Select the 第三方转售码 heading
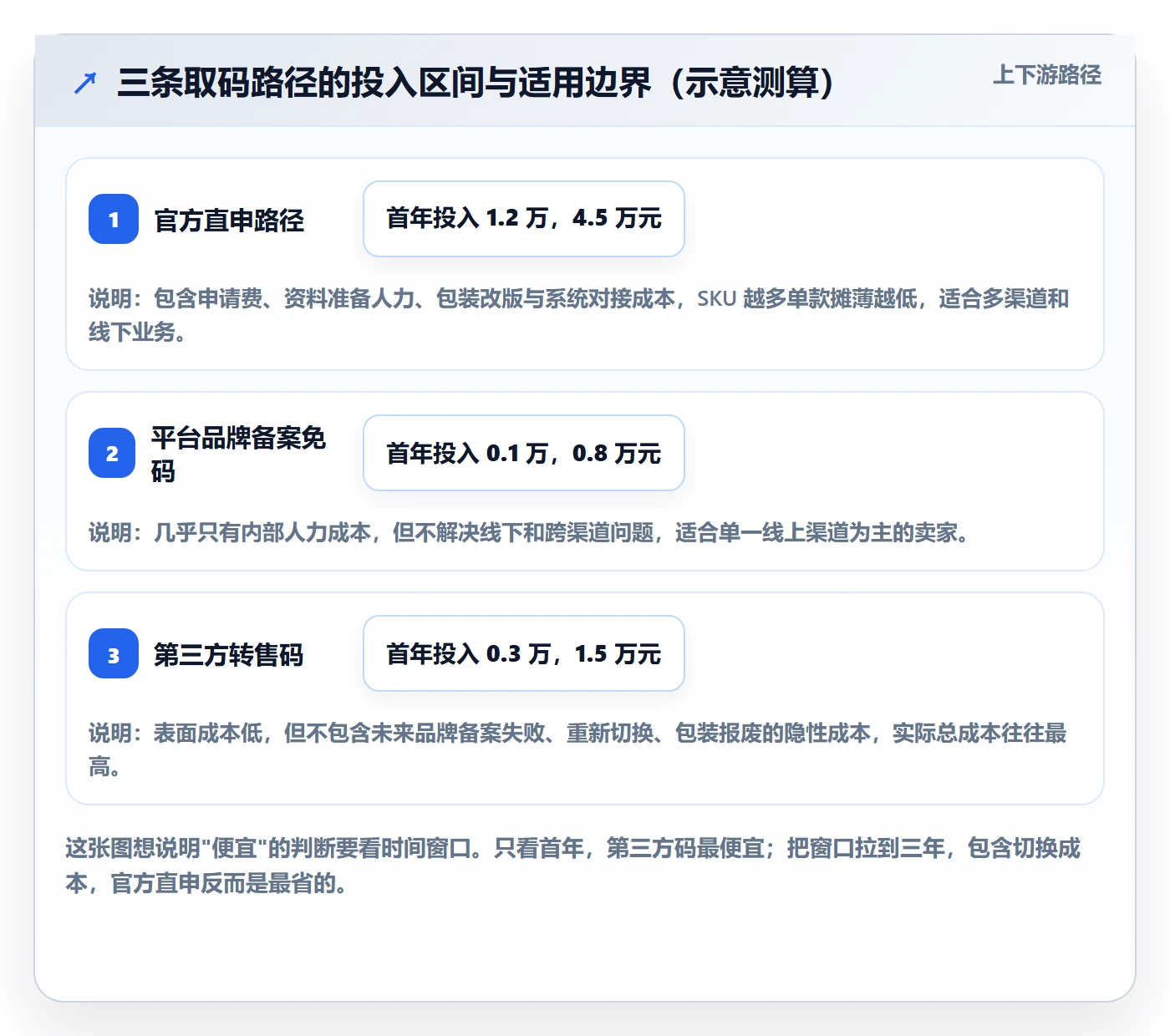Image resolution: width=1170 pixels, height=1036 pixels. 228,654
